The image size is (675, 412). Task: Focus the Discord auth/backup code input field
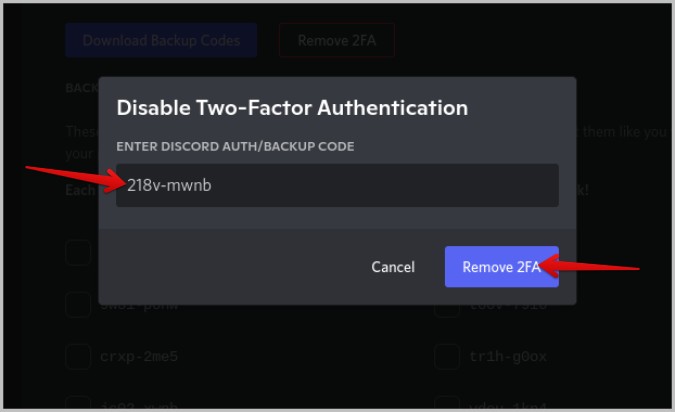tap(337, 185)
